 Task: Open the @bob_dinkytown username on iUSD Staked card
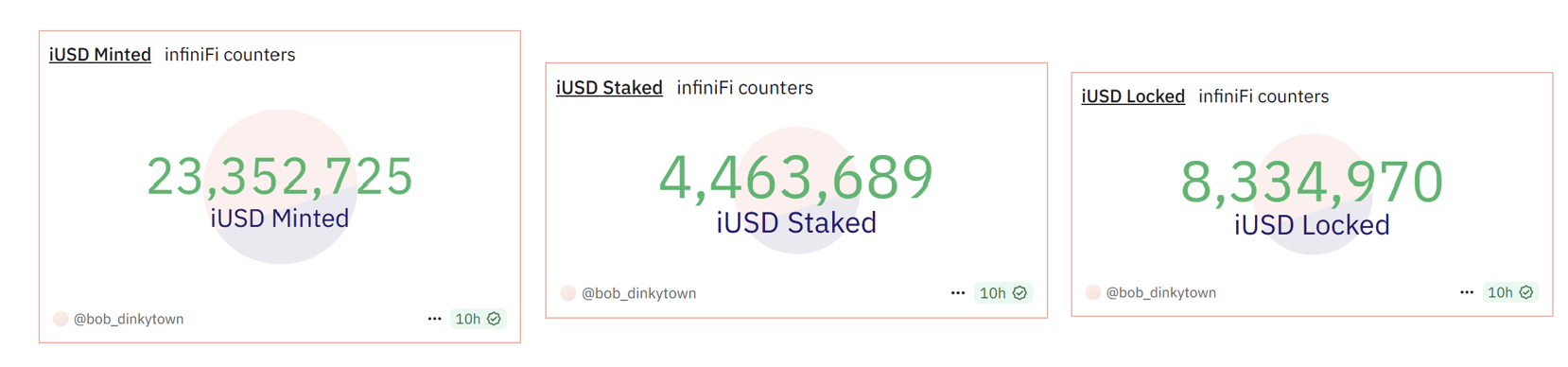pos(639,293)
